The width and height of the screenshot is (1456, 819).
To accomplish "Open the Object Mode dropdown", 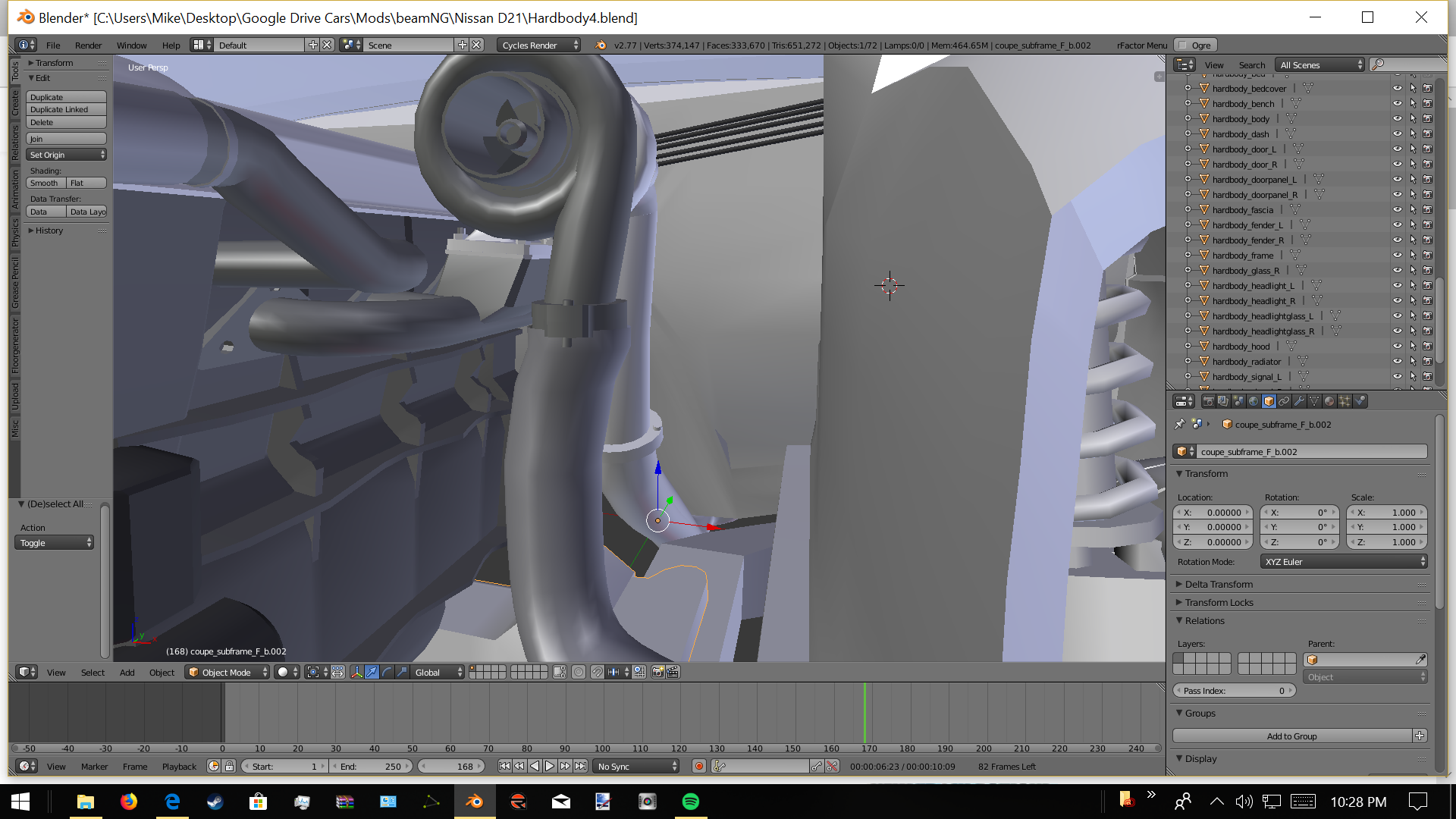I will coord(227,672).
